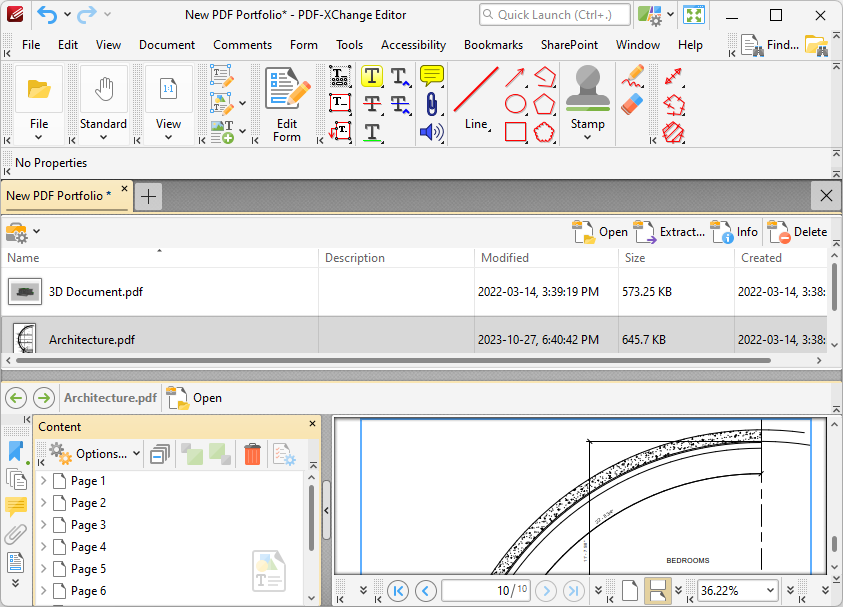Toggle single page layout in status bar
This screenshot has width=843, height=607.
click(630, 591)
